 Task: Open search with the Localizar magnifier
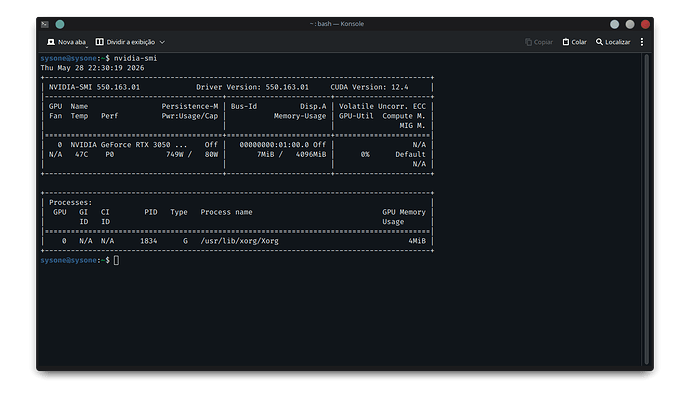pyautogui.click(x=599, y=42)
